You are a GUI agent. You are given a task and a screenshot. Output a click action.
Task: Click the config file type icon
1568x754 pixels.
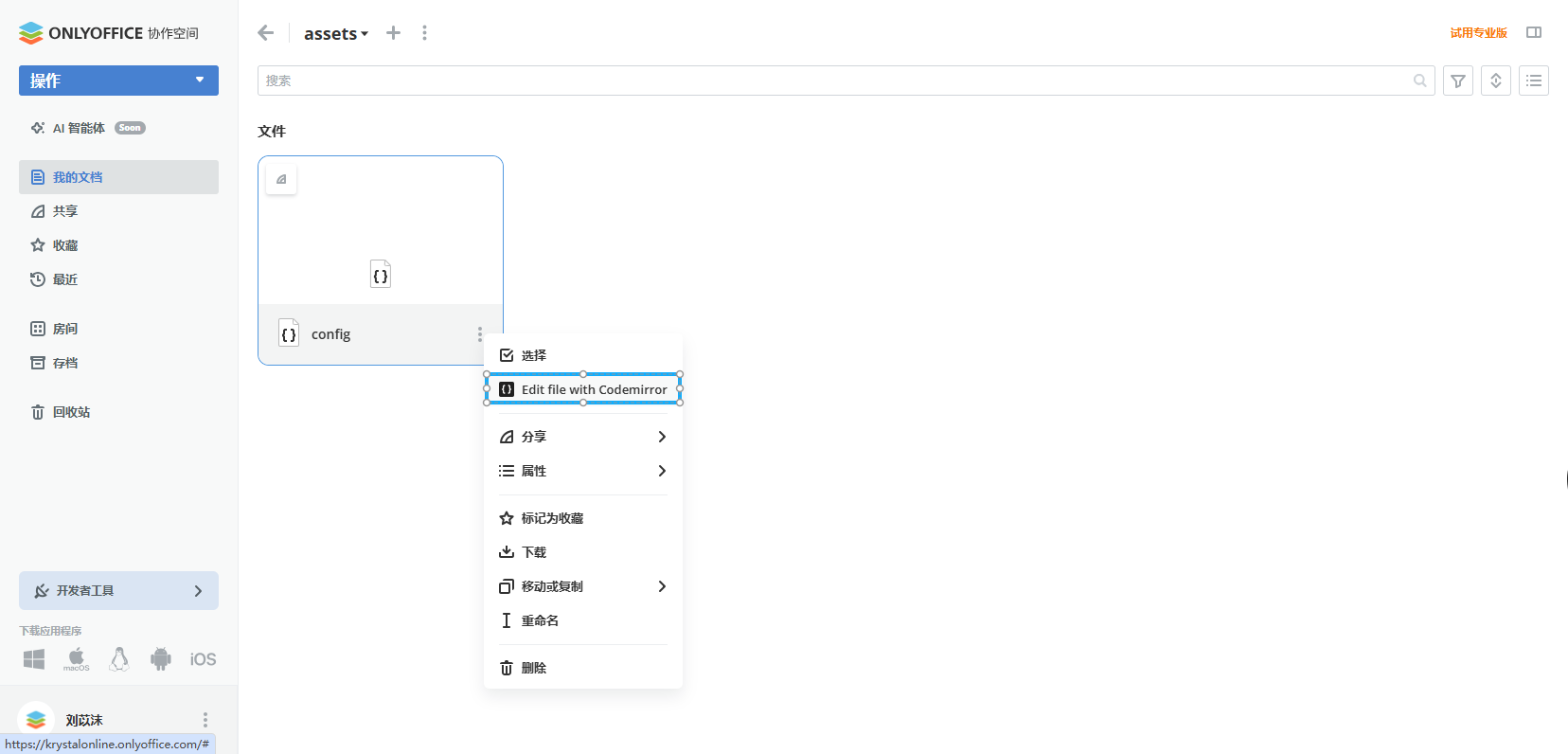(289, 333)
